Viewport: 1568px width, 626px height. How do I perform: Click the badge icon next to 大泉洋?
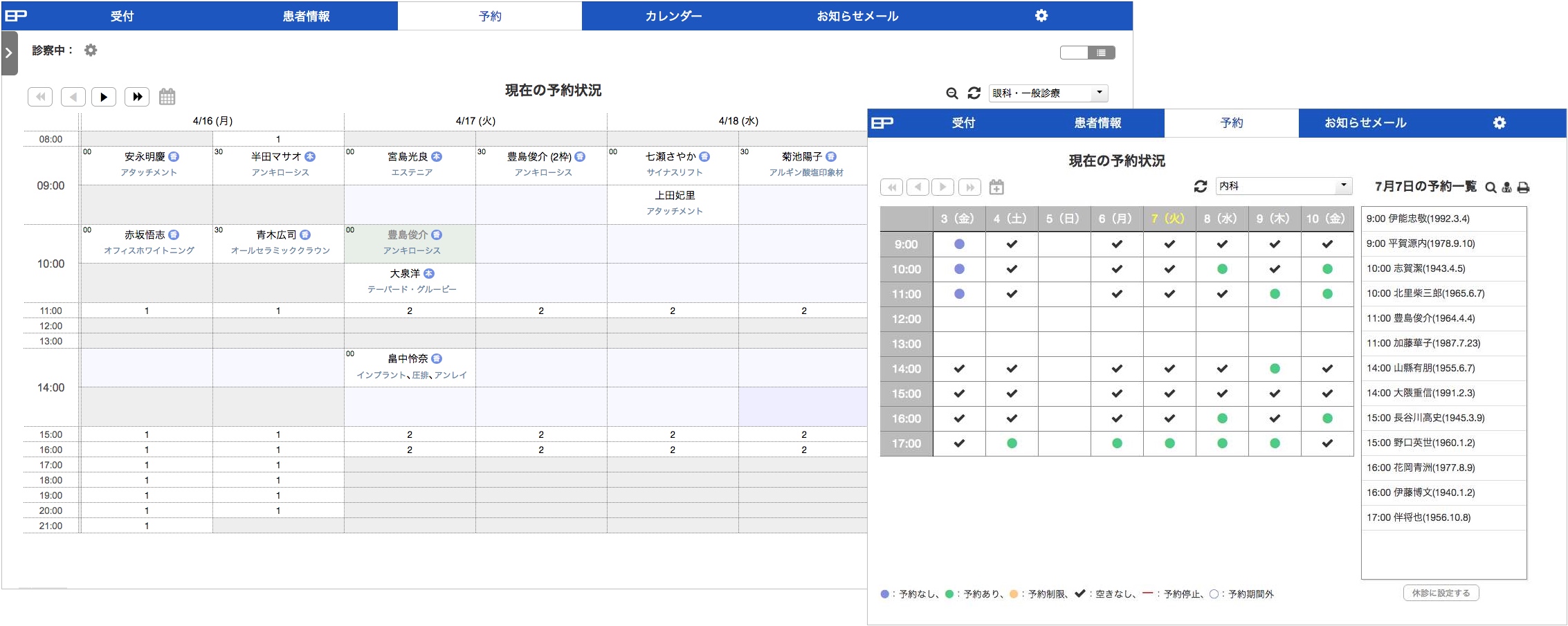[x=429, y=274]
